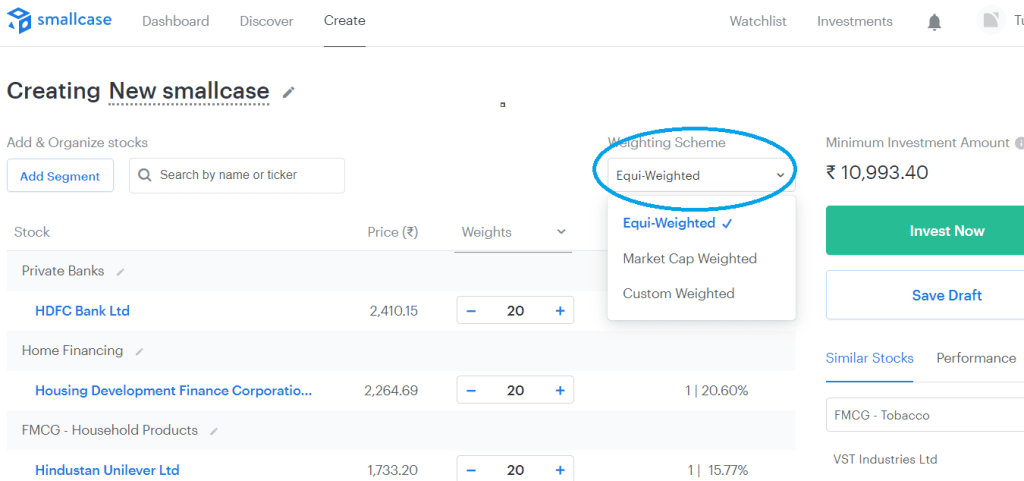This screenshot has width=1024, height=481.
Task: Click Hindustan Unilever weight value 20 field
Action: pos(515,470)
